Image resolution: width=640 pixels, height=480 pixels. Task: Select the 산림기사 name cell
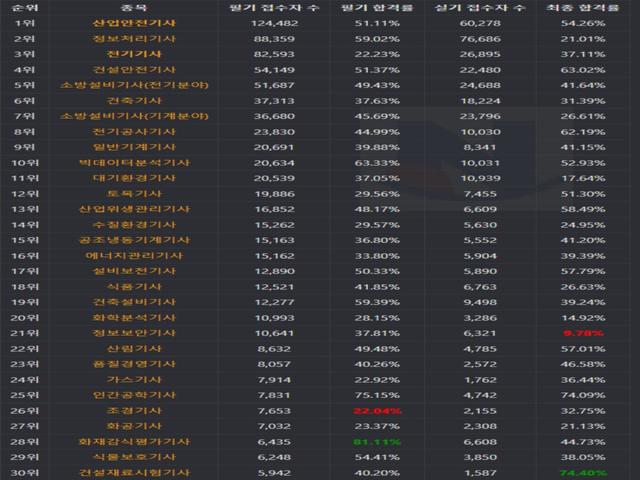click(x=134, y=349)
